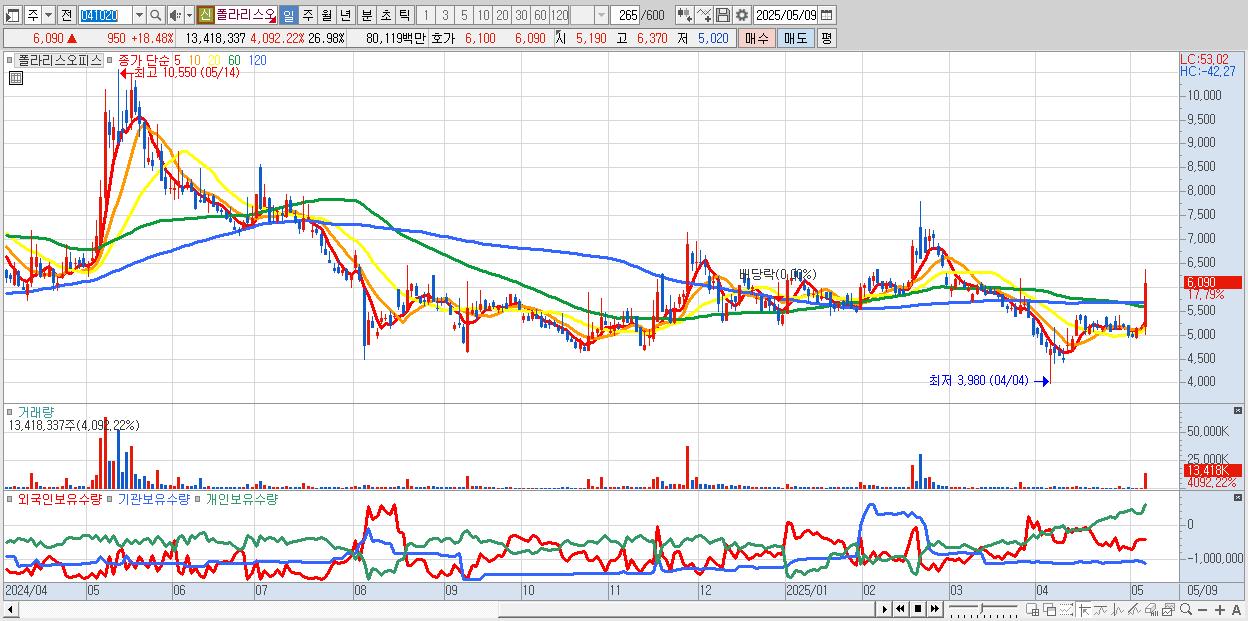Click the 폴라리스오피스 chart legend label

tap(60, 60)
